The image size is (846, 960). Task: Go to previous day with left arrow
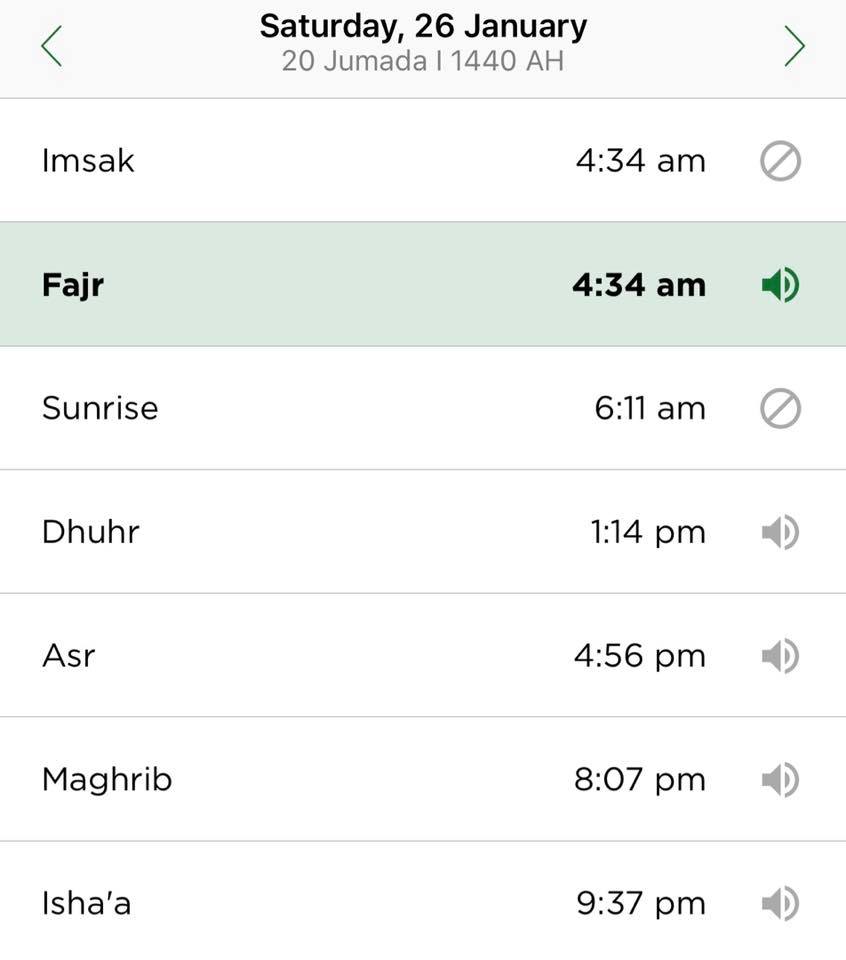tap(51, 46)
